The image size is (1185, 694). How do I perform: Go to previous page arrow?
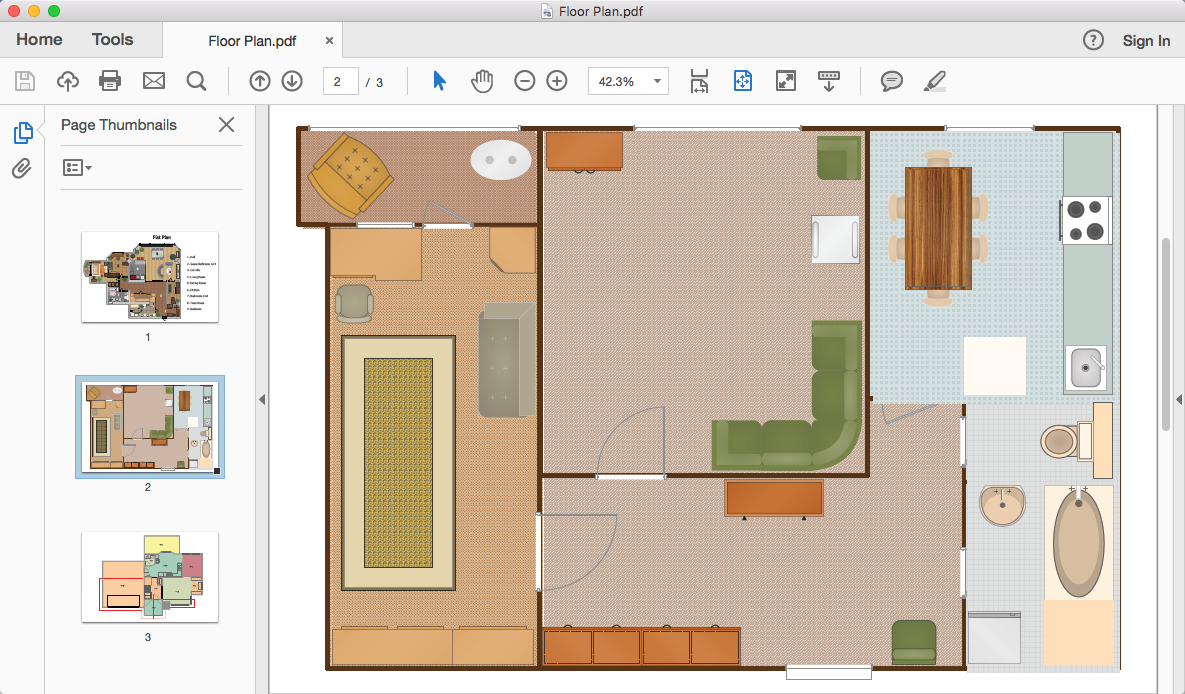tap(260, 81)
